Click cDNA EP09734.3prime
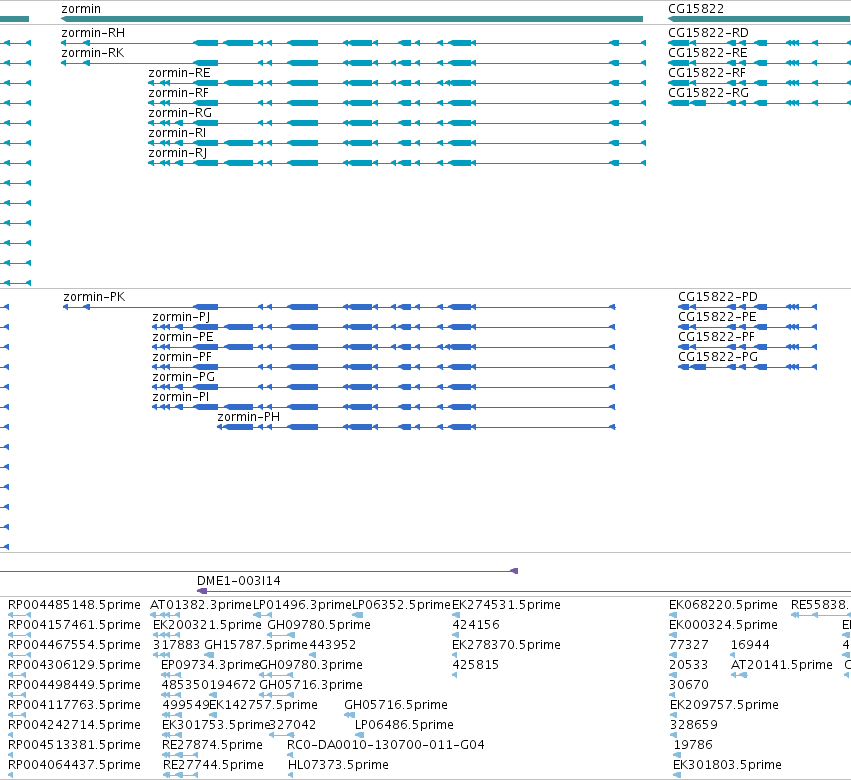The height and width of the screenshot is (780, 851). [x=211, y=665]
